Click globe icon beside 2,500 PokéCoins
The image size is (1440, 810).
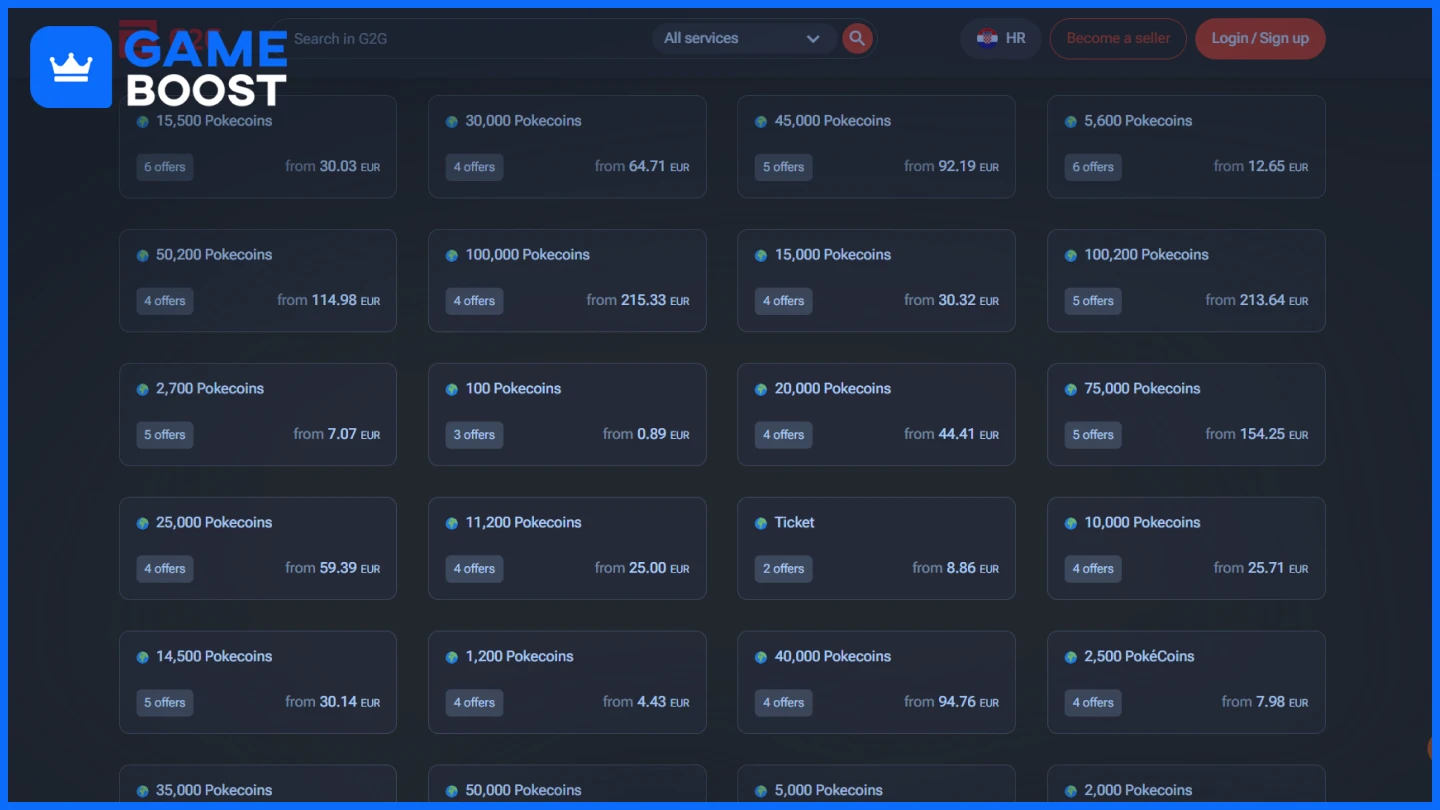point(1071,657)
